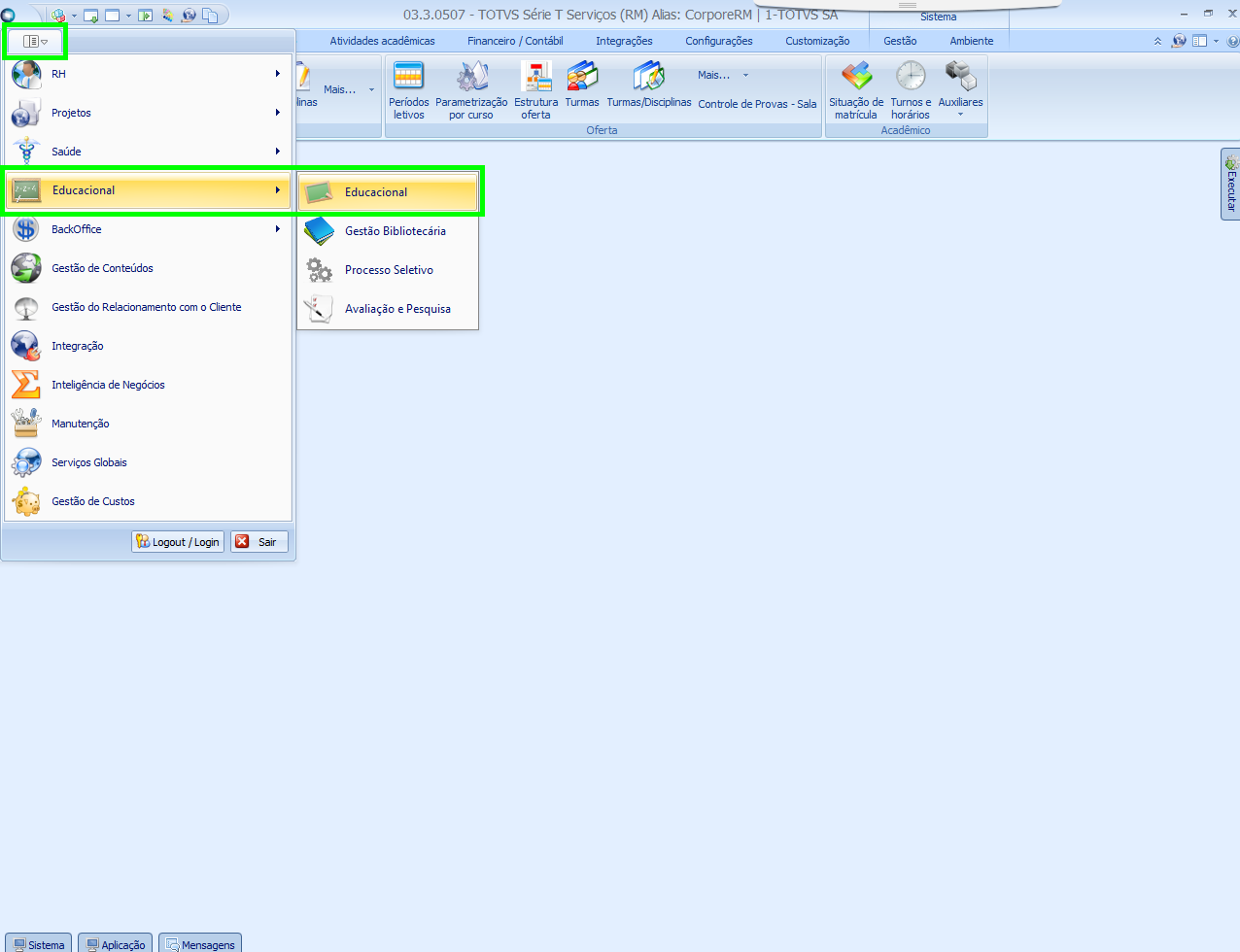Select Educacional in the main module menu

point(150,190)
